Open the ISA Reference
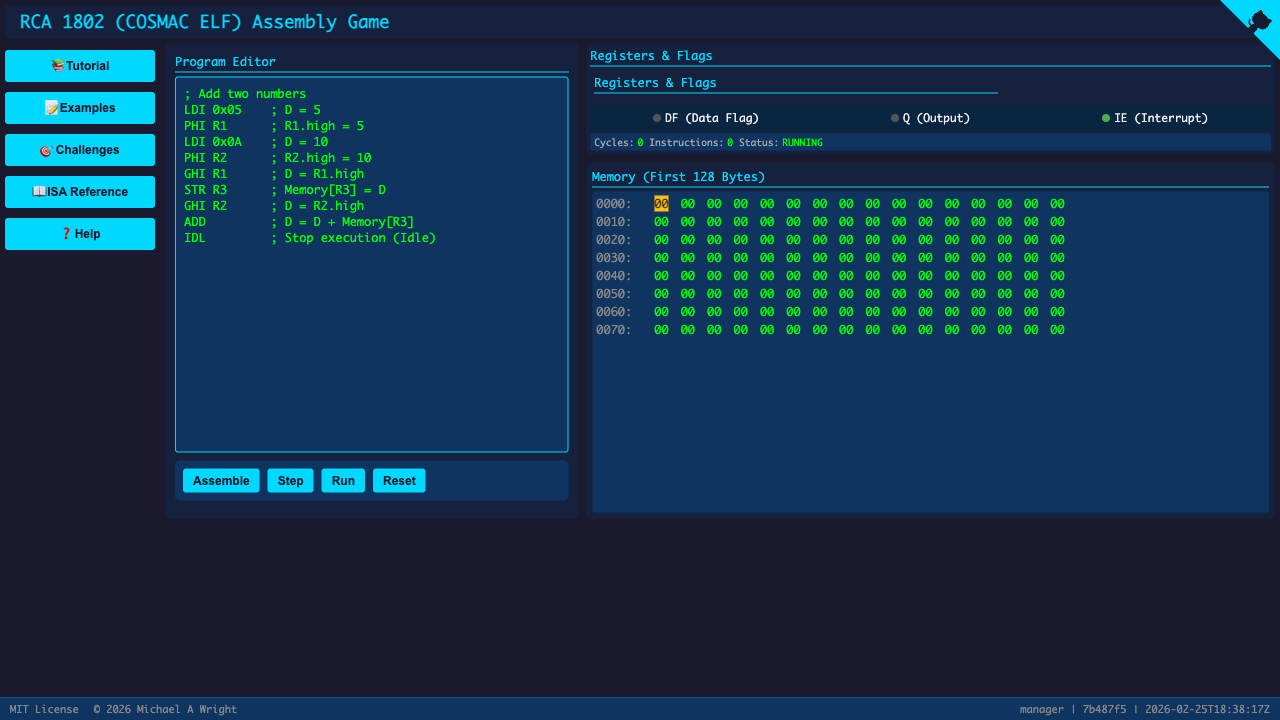This screenshot has width=1280, height=720. pos(80,192)
